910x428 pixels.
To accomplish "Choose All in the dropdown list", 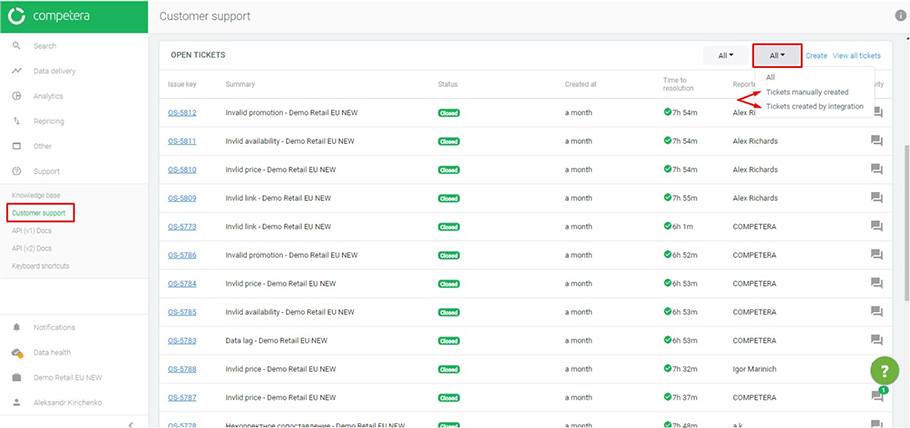I will coord(770,77).
